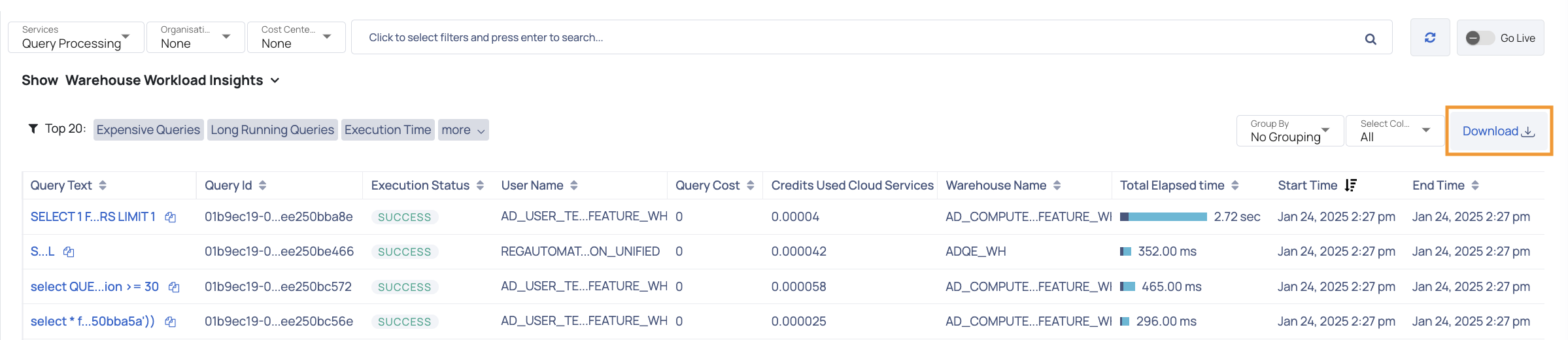This screenshot has width=1568, height=340.
Task: Expand the more filters menu
Action: pos(464,129)
